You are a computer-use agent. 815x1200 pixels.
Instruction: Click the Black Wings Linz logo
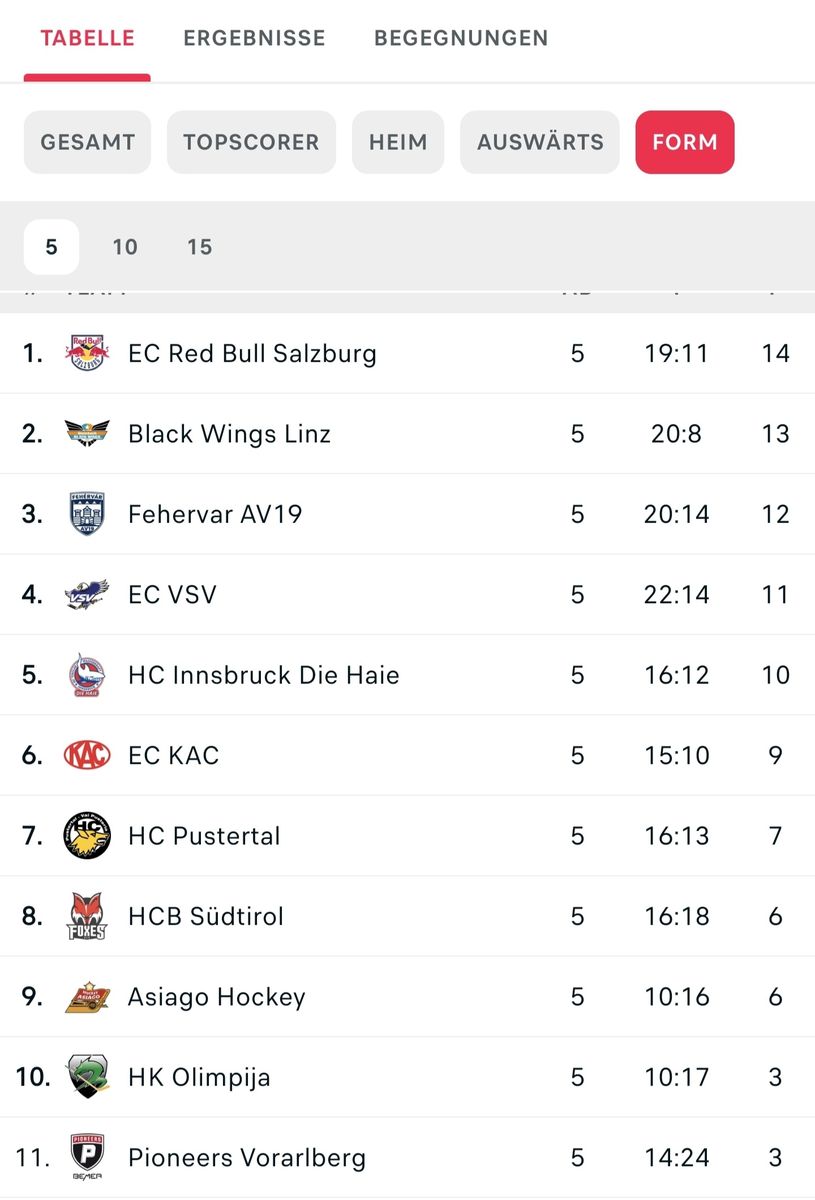tap(87, 433)
